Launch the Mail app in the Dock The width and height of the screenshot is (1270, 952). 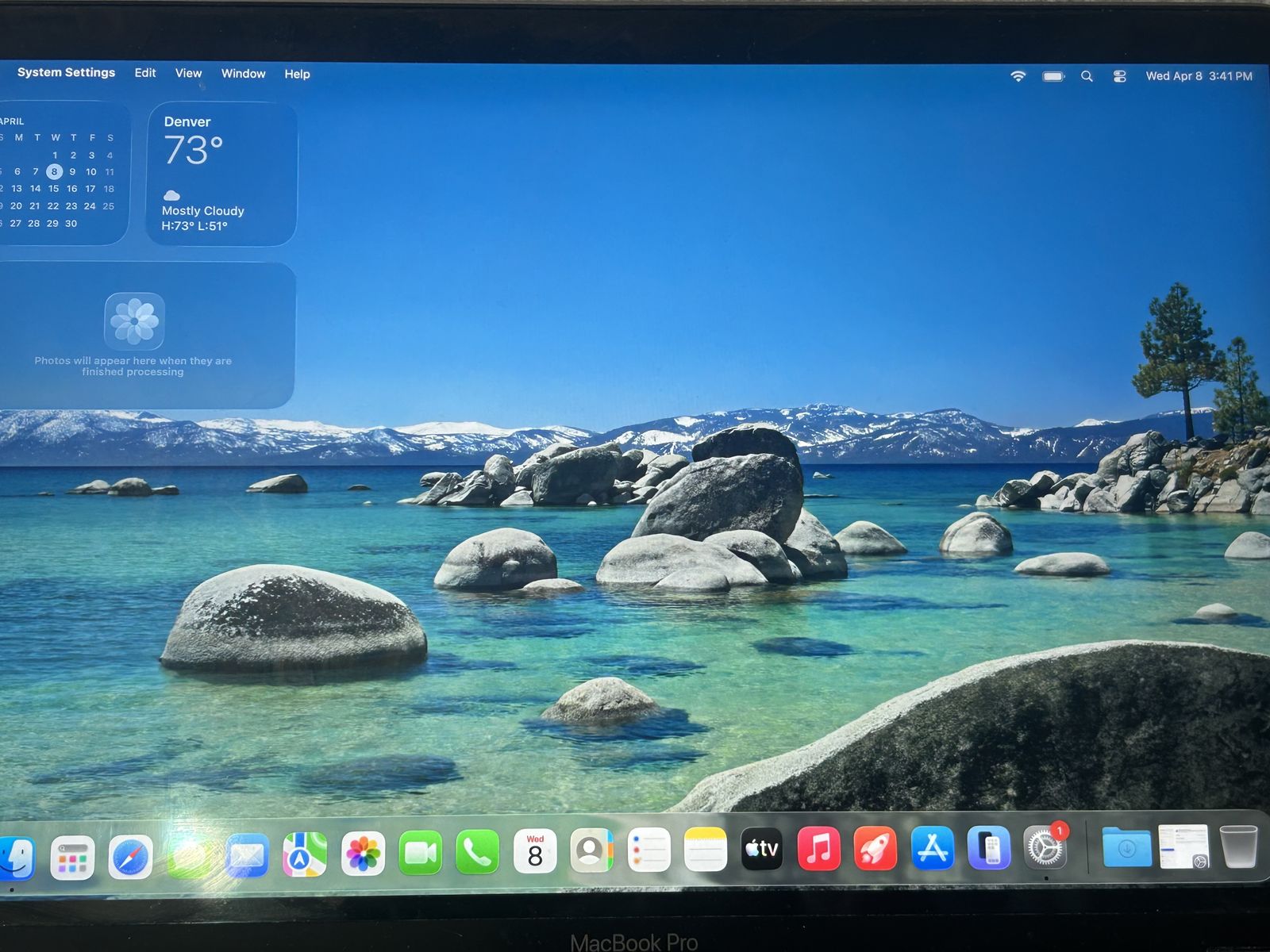click(246, 855)
